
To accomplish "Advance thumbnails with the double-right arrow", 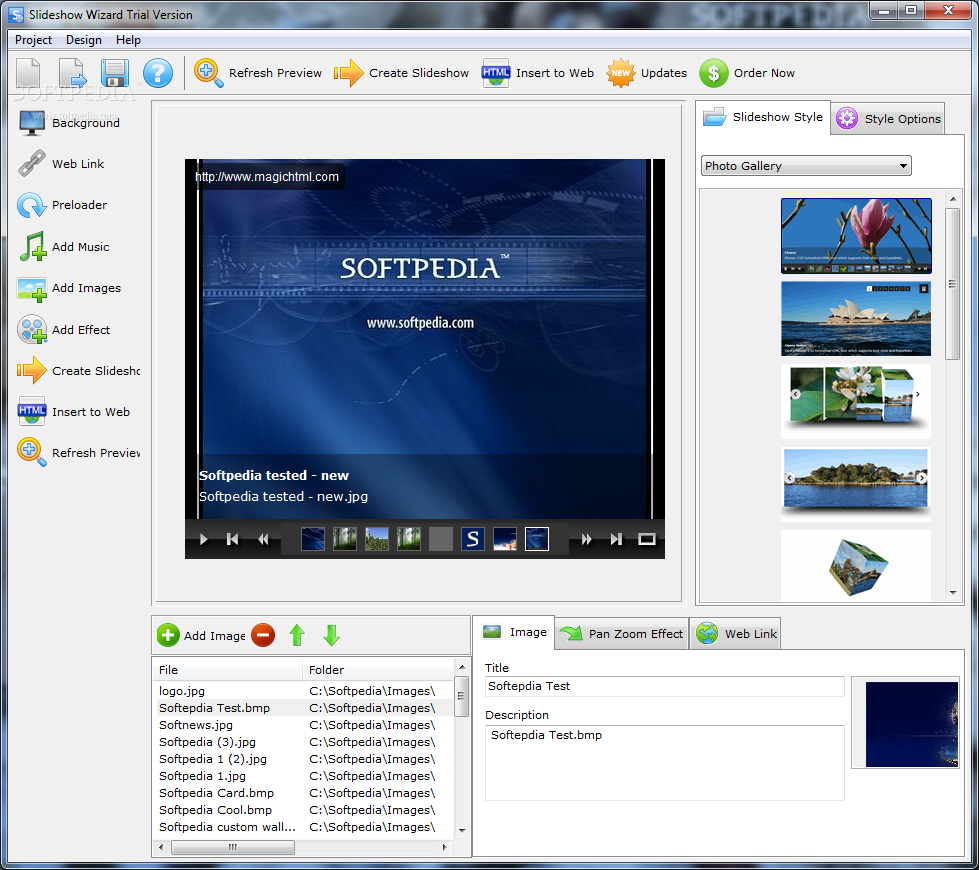I will click(586, 539).
